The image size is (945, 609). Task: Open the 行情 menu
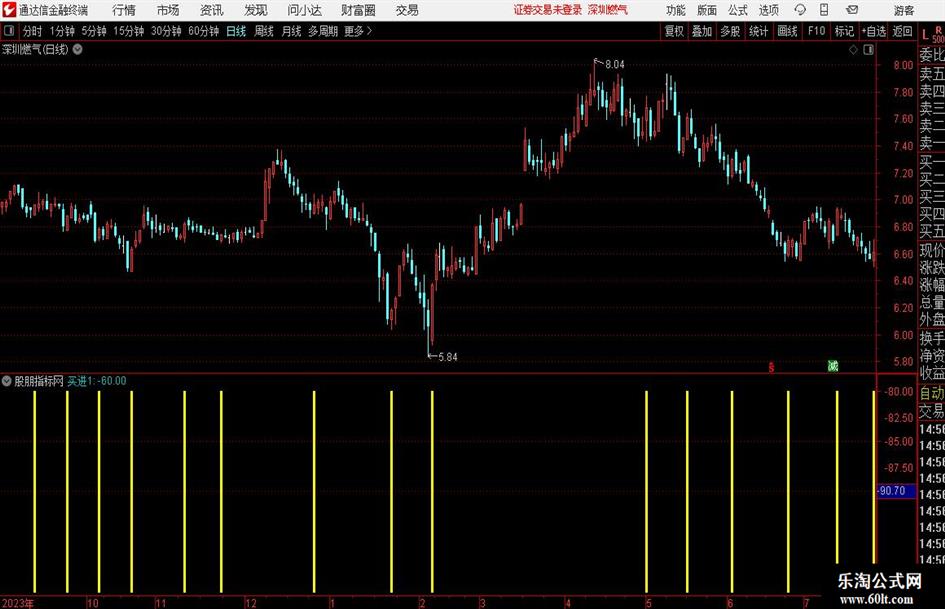tap(124, 10)
